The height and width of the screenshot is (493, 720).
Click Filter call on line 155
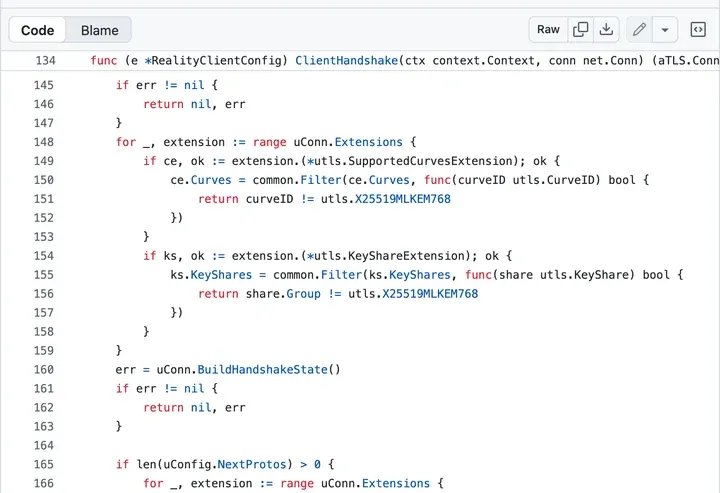click(341, 275)
